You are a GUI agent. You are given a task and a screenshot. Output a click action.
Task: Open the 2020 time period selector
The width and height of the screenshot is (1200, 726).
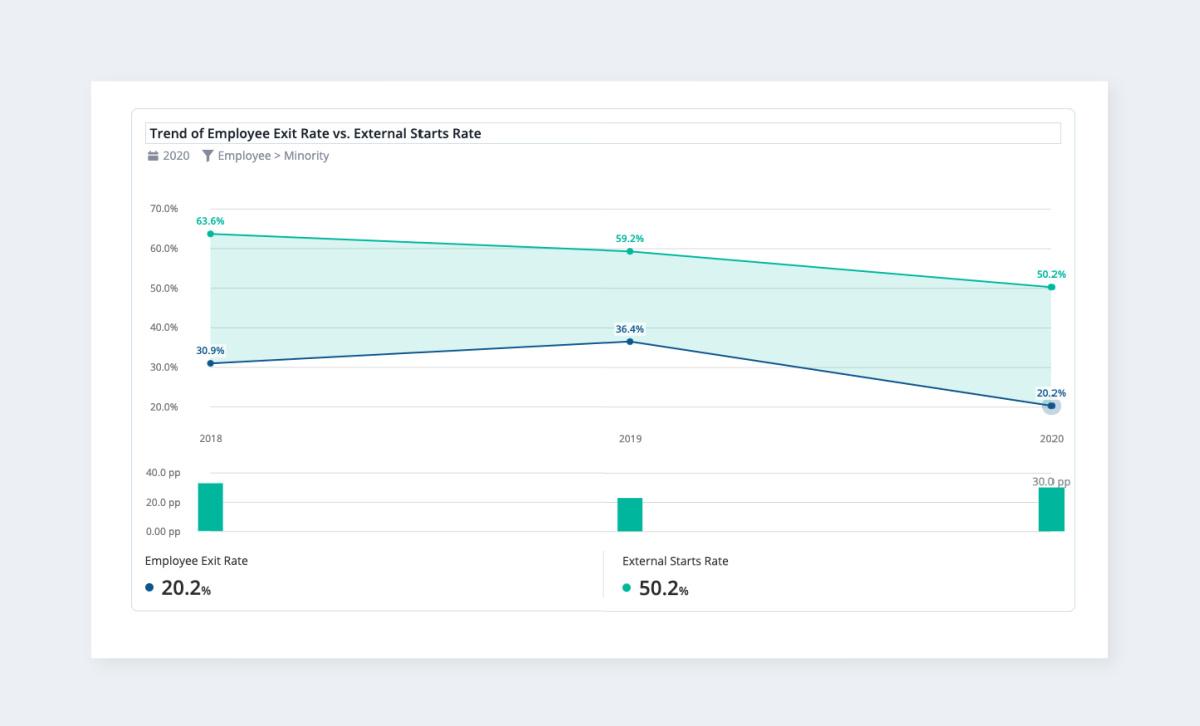[x=168, y=156]
